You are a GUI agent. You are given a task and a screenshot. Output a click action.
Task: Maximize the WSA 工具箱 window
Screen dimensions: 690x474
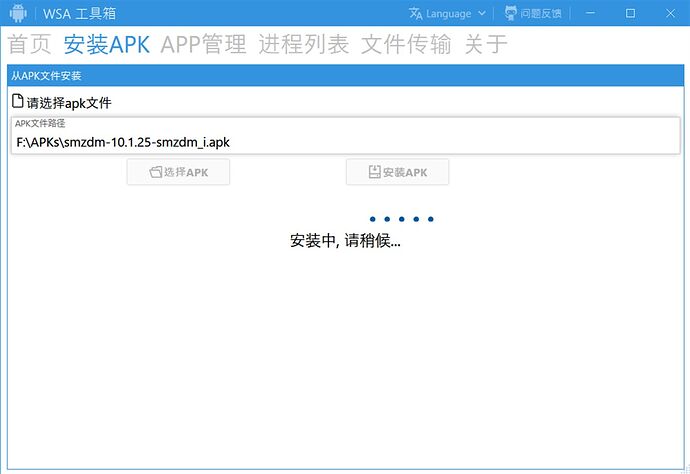click(630, 13)
